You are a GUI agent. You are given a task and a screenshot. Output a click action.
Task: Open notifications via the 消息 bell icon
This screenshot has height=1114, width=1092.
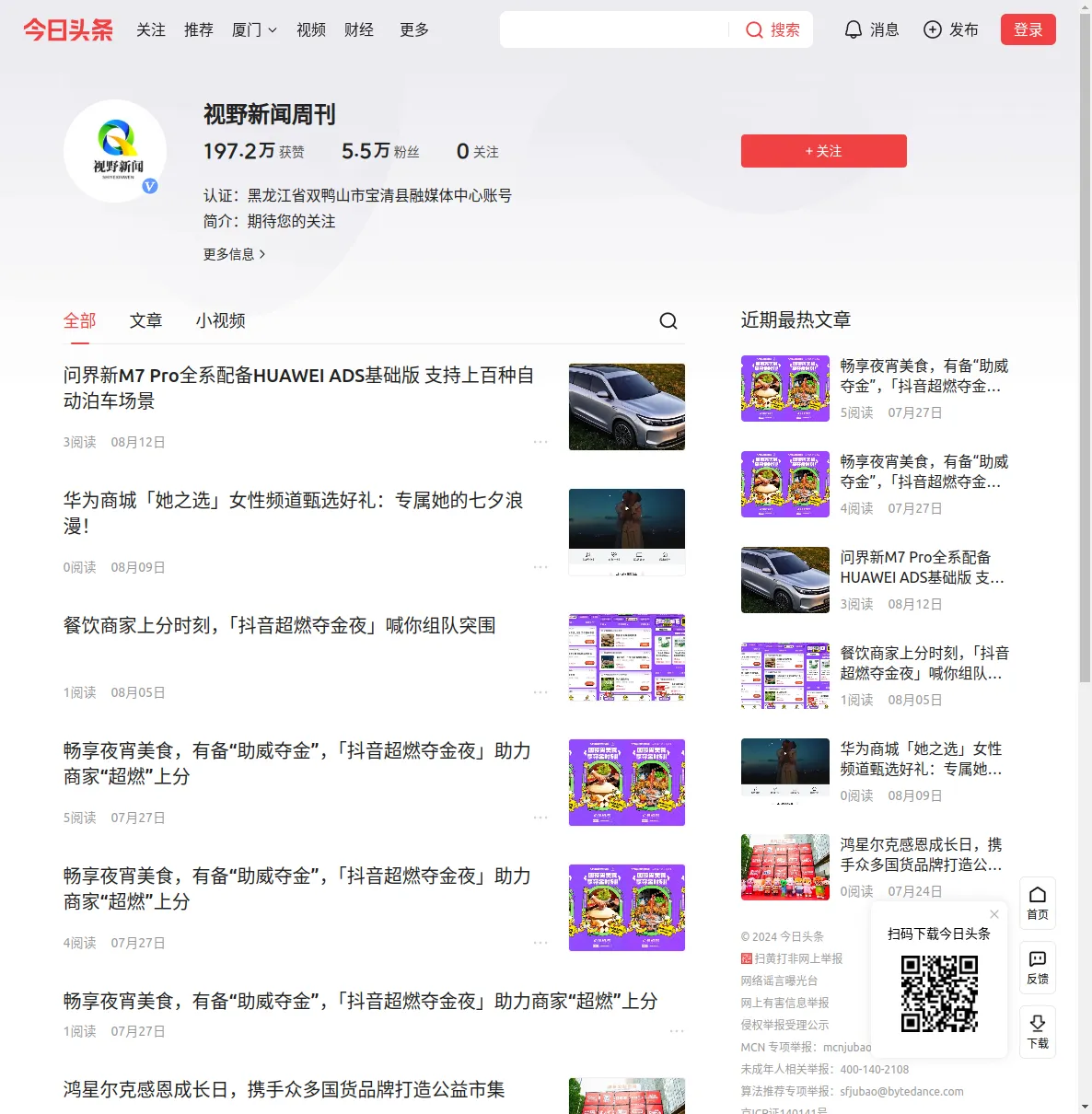point(854,29)
